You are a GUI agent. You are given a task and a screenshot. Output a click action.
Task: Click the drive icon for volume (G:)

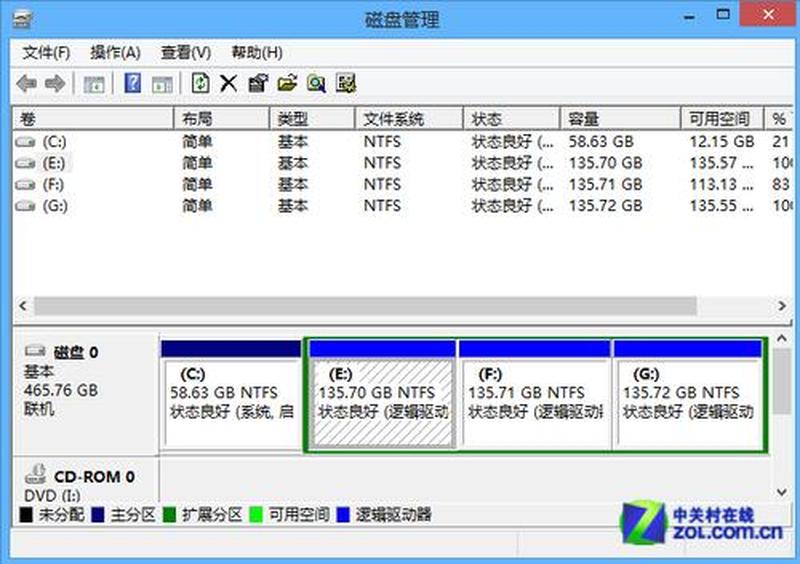25,206
